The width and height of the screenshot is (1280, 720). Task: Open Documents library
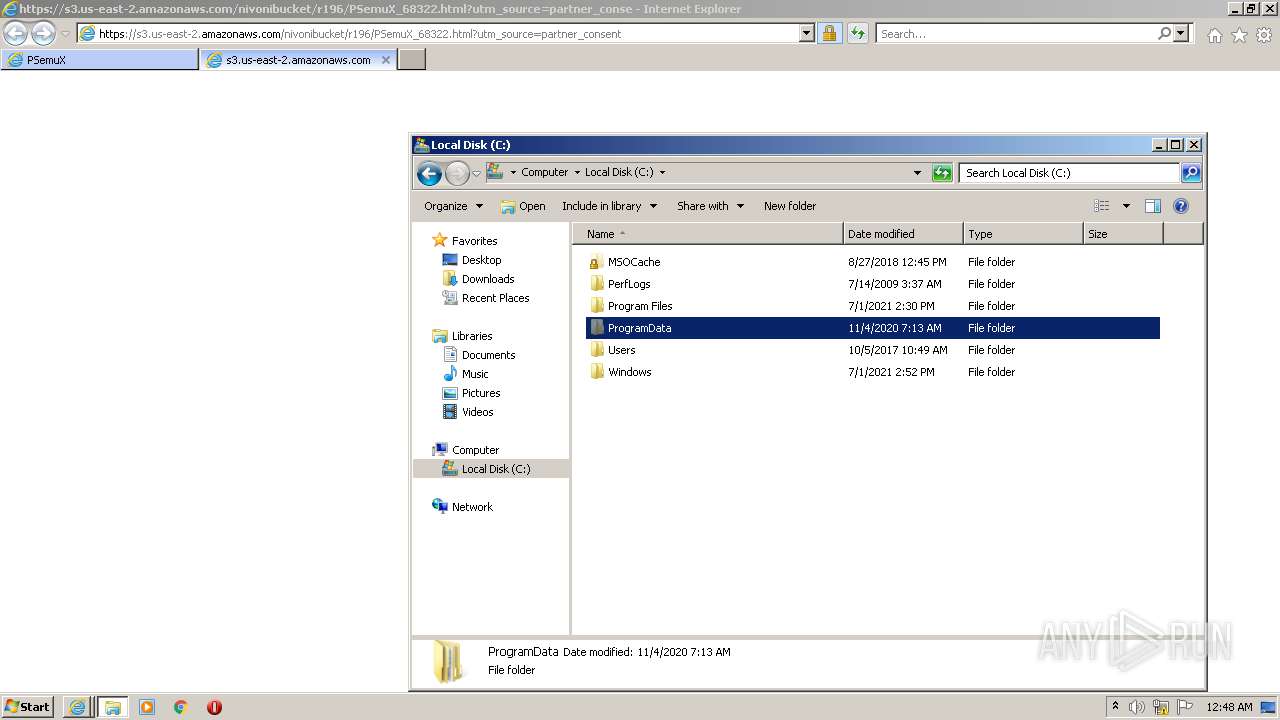click(x=488, y=355)
